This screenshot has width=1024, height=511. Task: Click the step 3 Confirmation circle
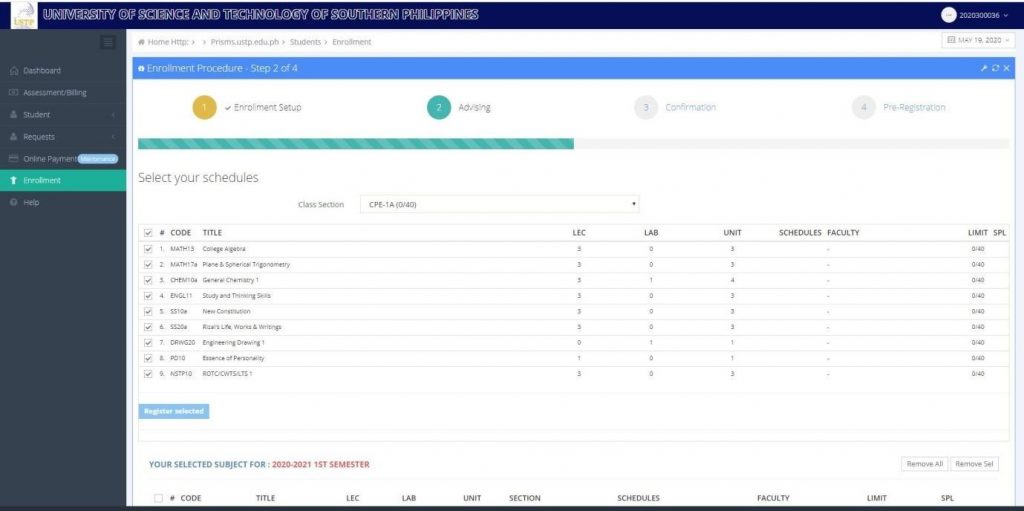click(x=646, y=107)
